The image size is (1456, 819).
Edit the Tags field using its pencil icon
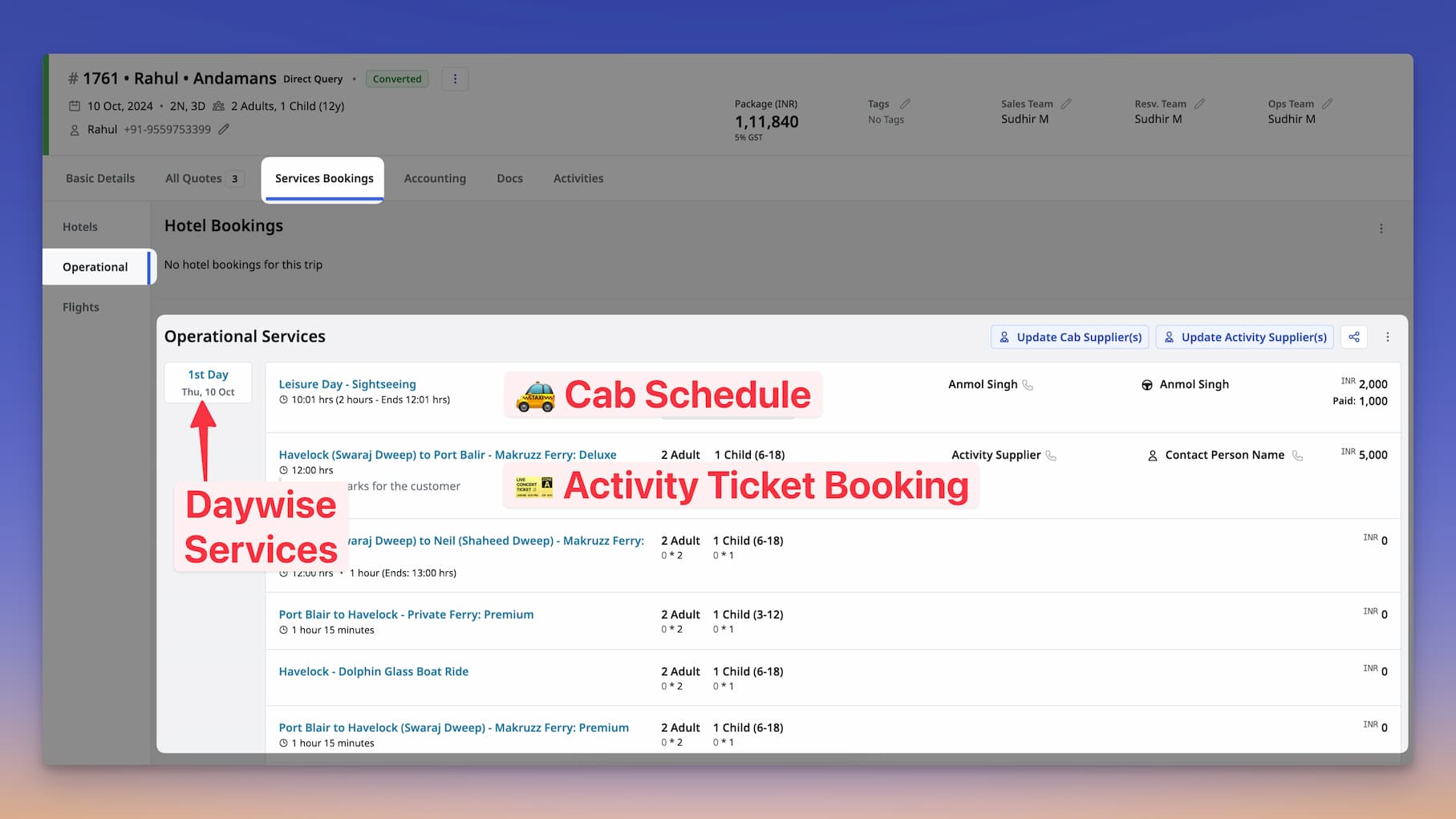click(x=906, y=103)
